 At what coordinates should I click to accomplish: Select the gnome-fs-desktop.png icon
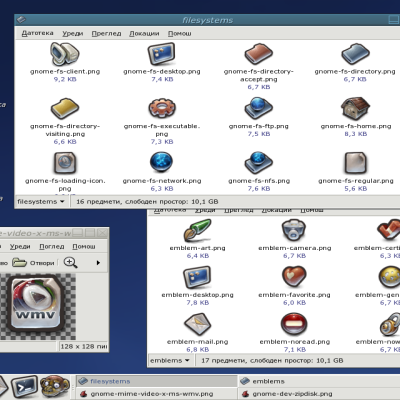coord(162,54)
